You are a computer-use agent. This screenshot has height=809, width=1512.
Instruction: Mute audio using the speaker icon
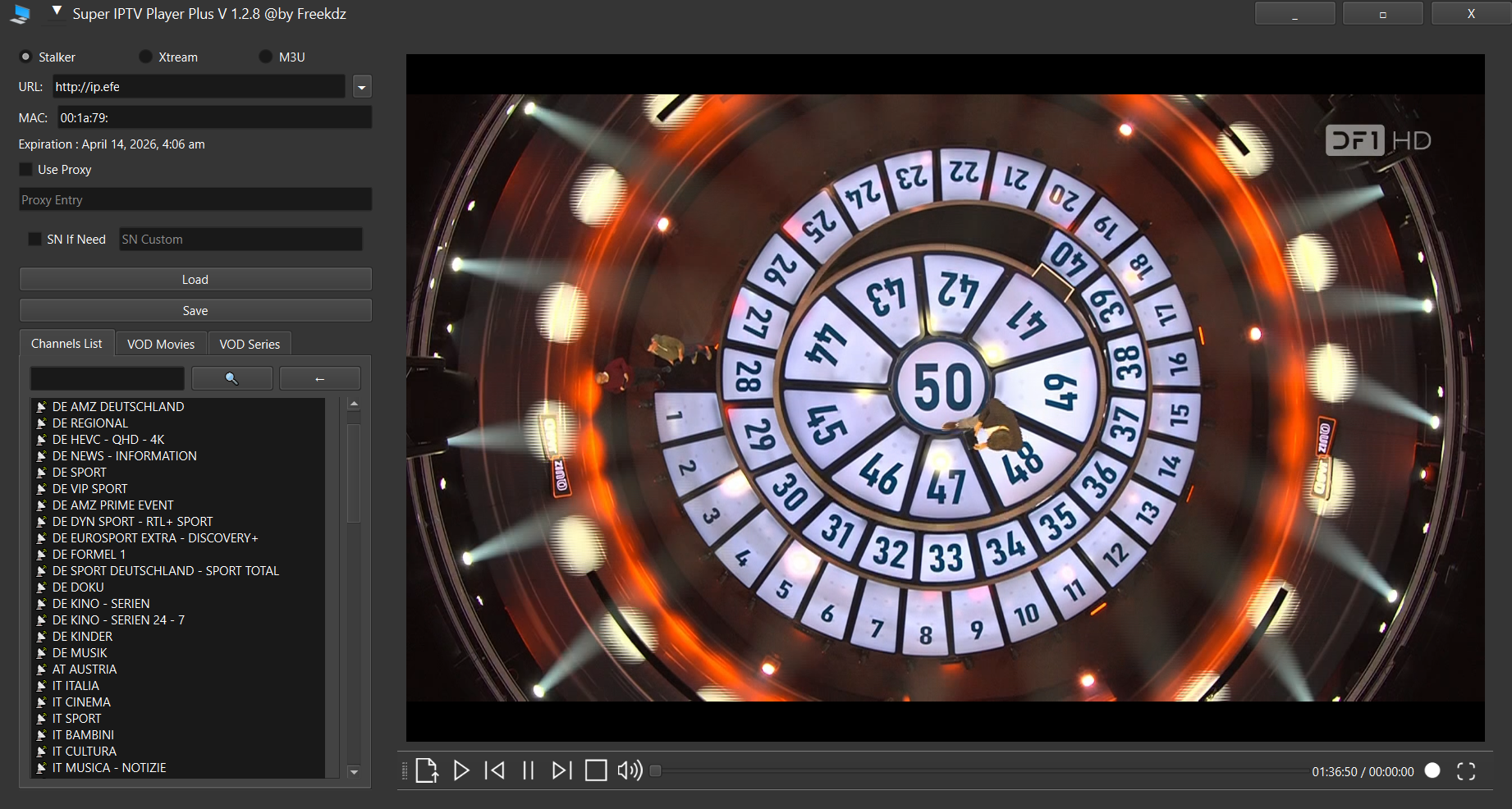[x=630, y=770]
